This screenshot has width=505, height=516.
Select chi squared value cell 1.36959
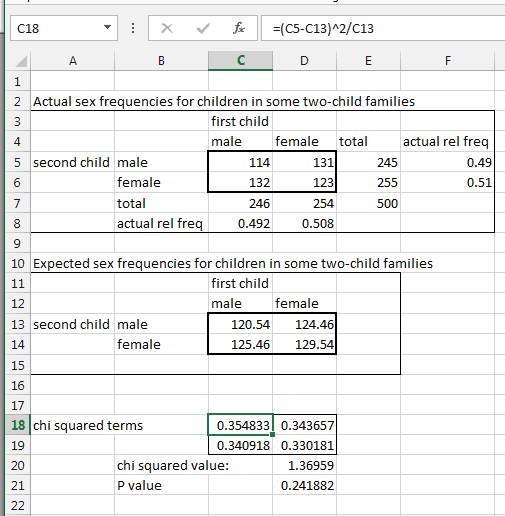point(304,465)
